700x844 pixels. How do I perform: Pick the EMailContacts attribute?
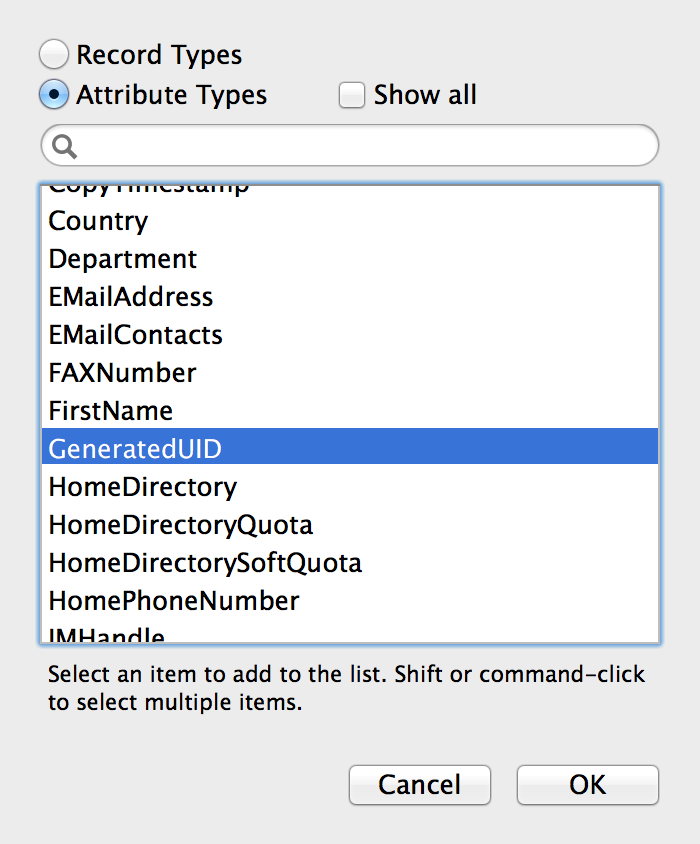coord(350,335)
